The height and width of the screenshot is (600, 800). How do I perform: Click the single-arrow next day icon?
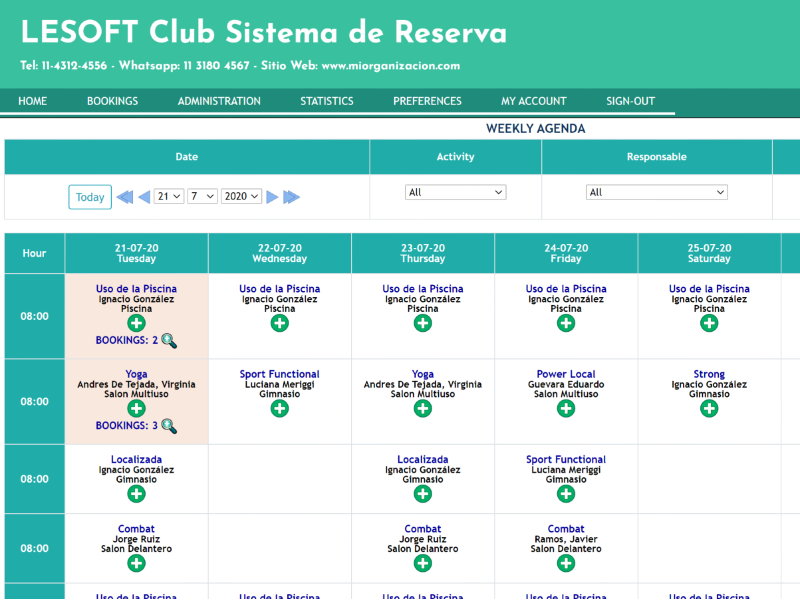(x=272, y=197)
